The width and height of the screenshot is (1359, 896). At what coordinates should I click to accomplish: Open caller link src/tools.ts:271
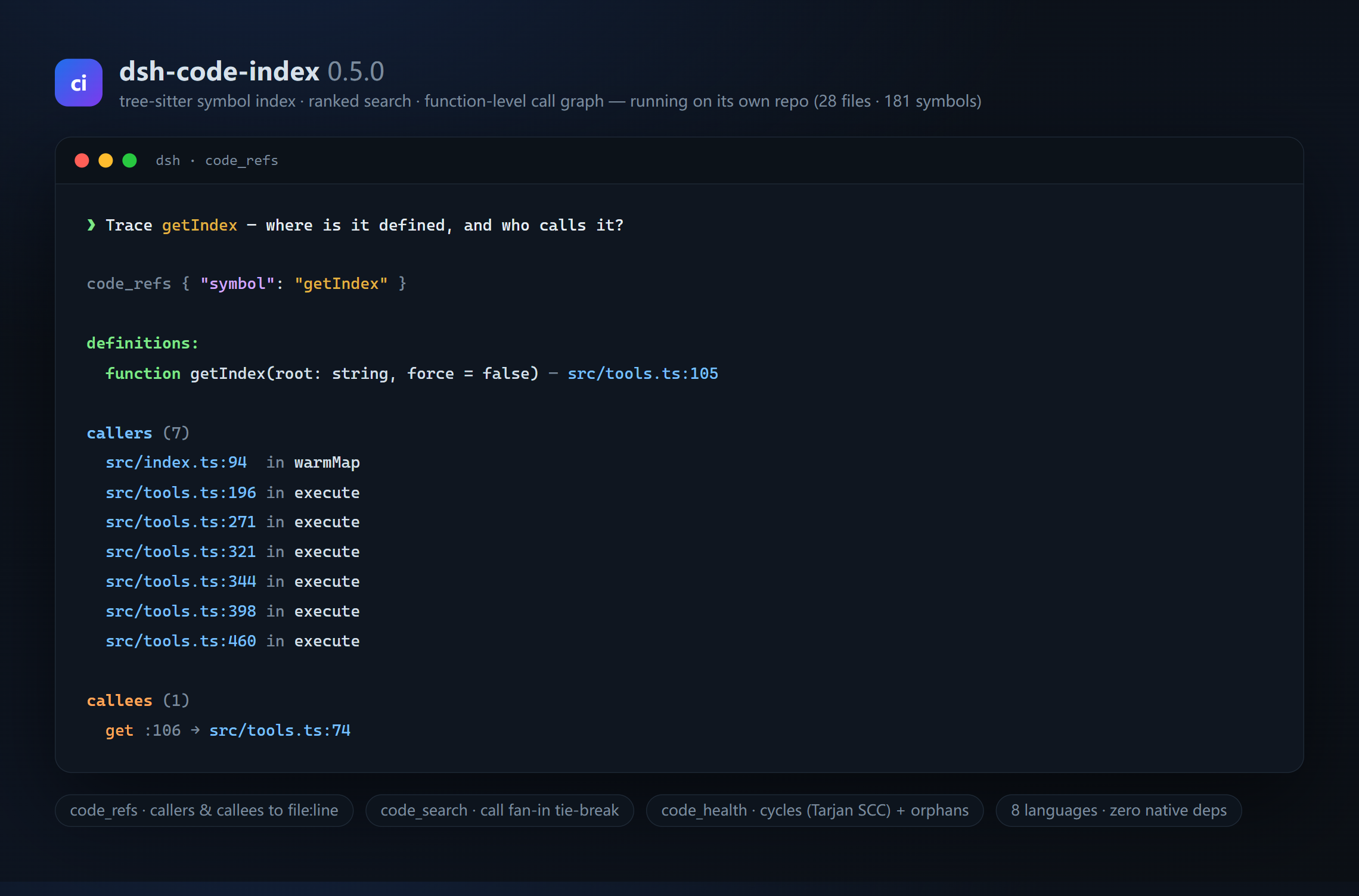(x=181, y=522)
